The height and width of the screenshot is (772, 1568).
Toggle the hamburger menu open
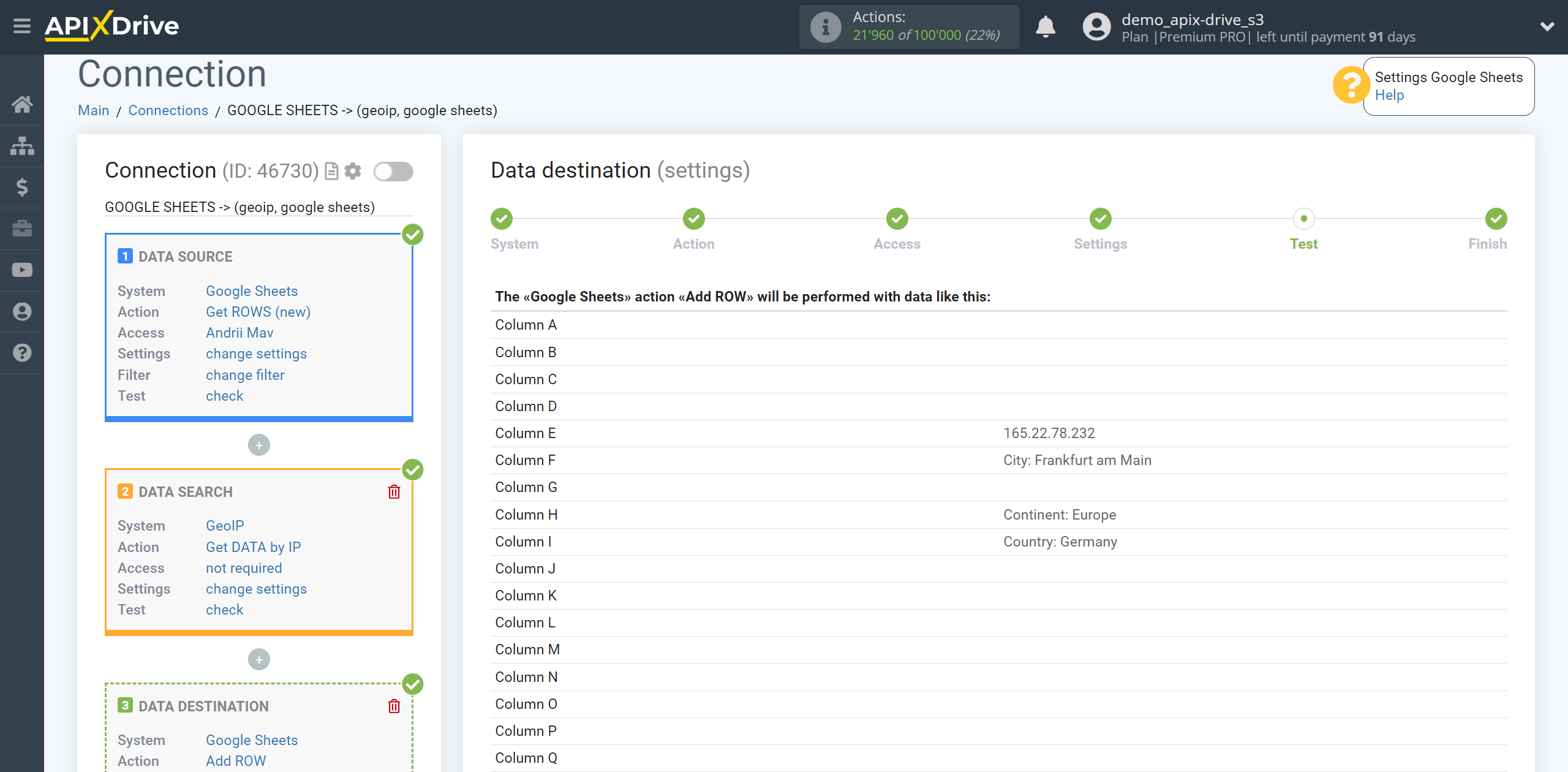pyautogui.click(x=21, y=25)
